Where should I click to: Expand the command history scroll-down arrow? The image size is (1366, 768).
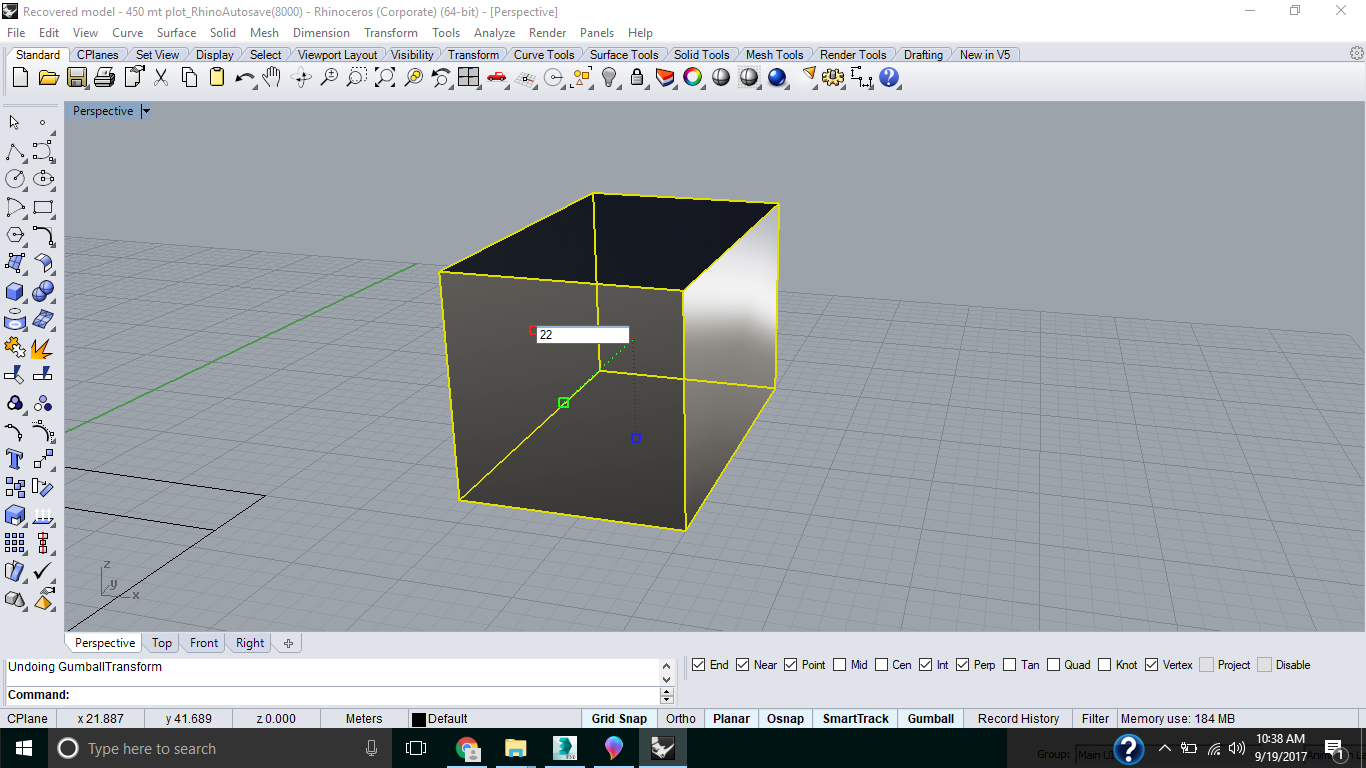668,678
